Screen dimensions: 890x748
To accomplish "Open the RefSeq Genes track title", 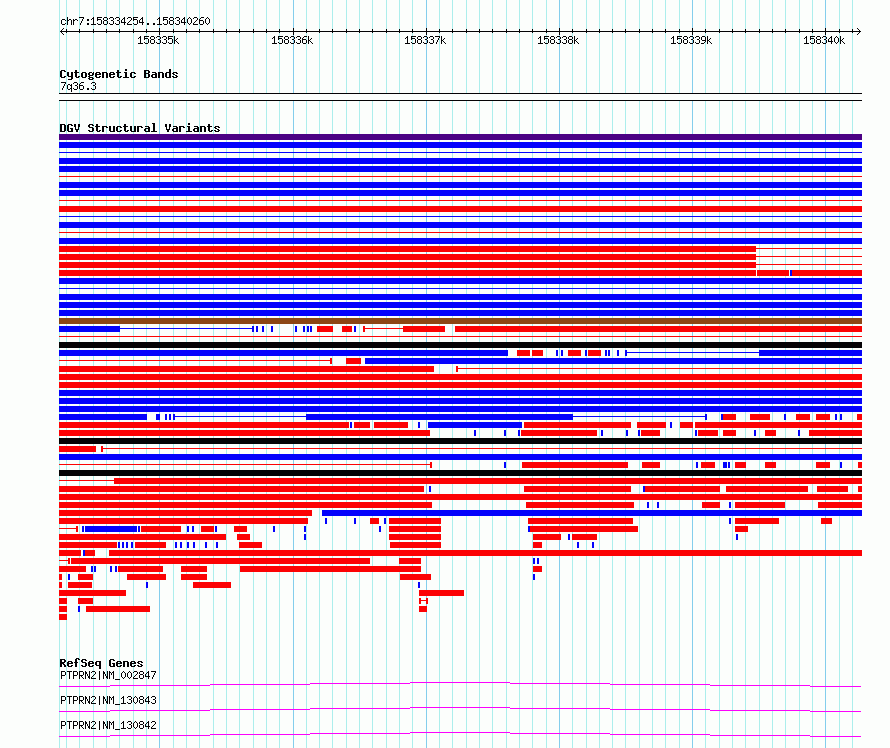I will (x=101, y=663).
